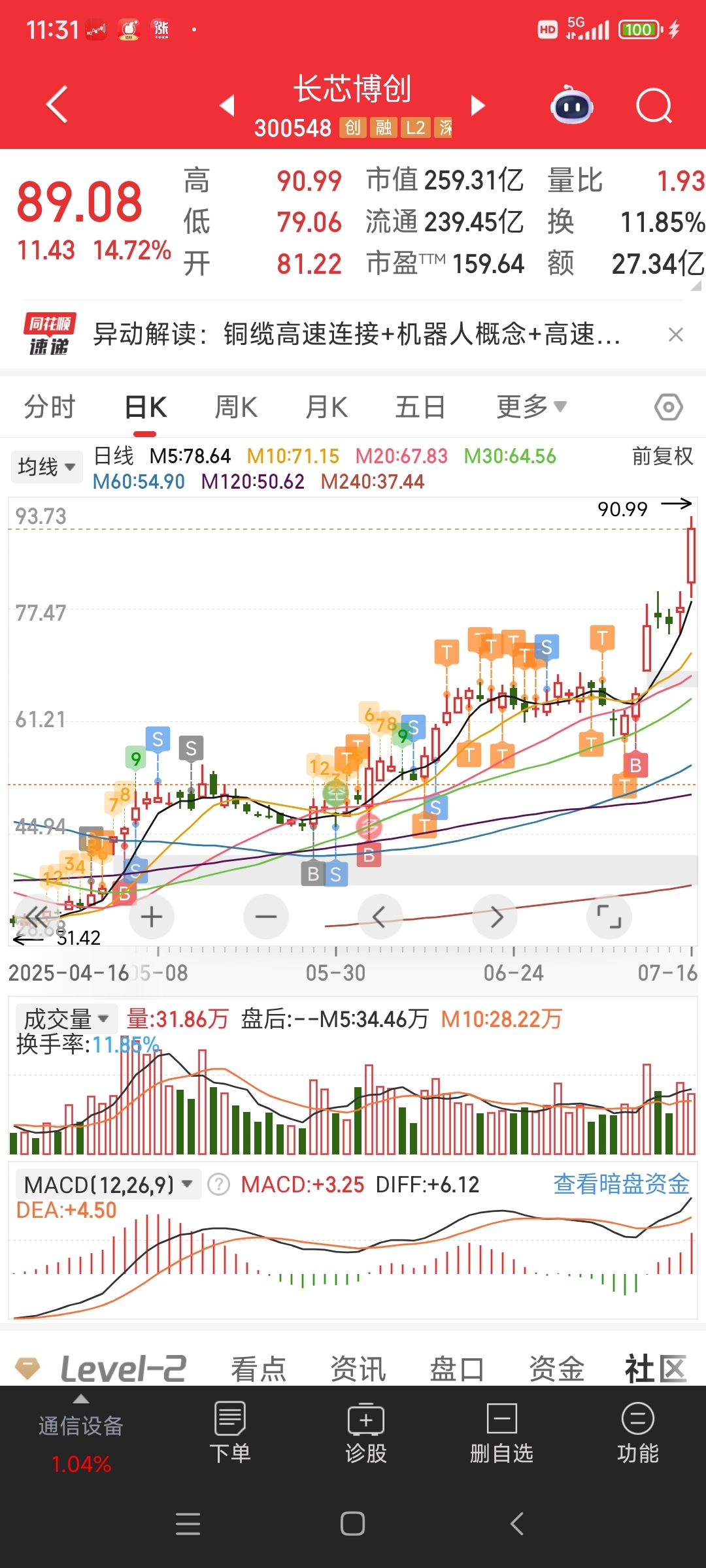This screenshot has width=706, height=1568.
Task: Tap the 融 badge under stock code
Action: (384, 127)
